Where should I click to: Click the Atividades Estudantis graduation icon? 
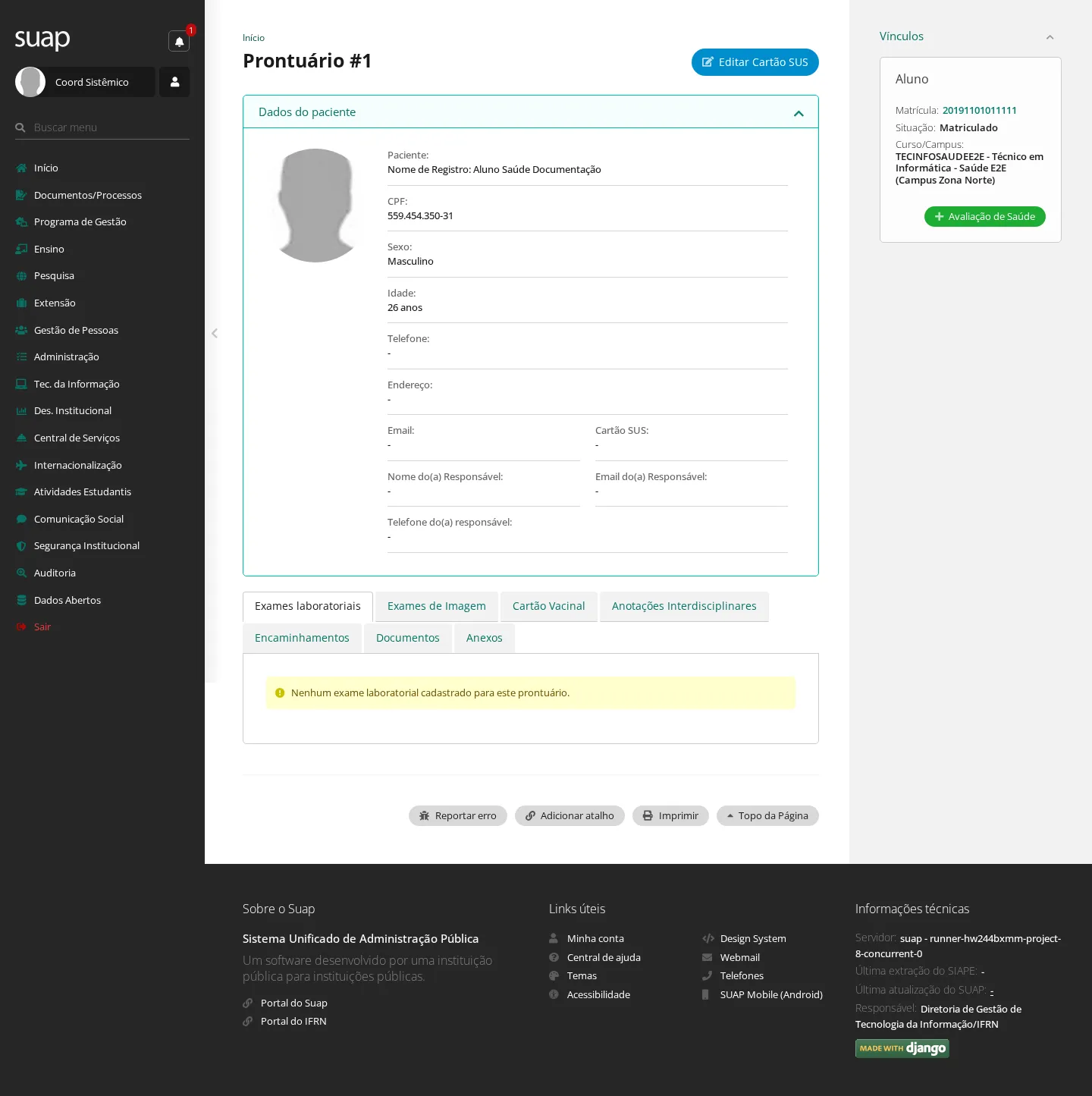[21, 492]
